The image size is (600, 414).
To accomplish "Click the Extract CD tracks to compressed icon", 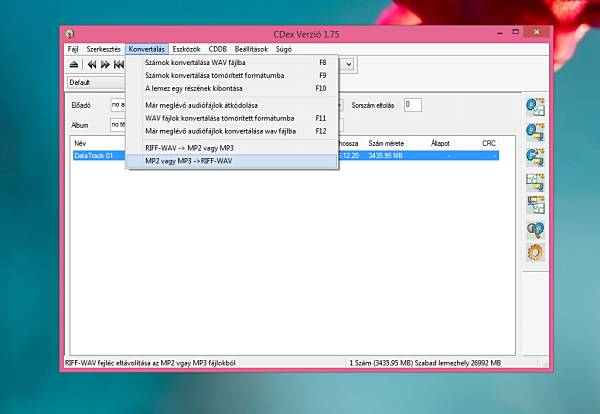I will [x=535, y=132].
